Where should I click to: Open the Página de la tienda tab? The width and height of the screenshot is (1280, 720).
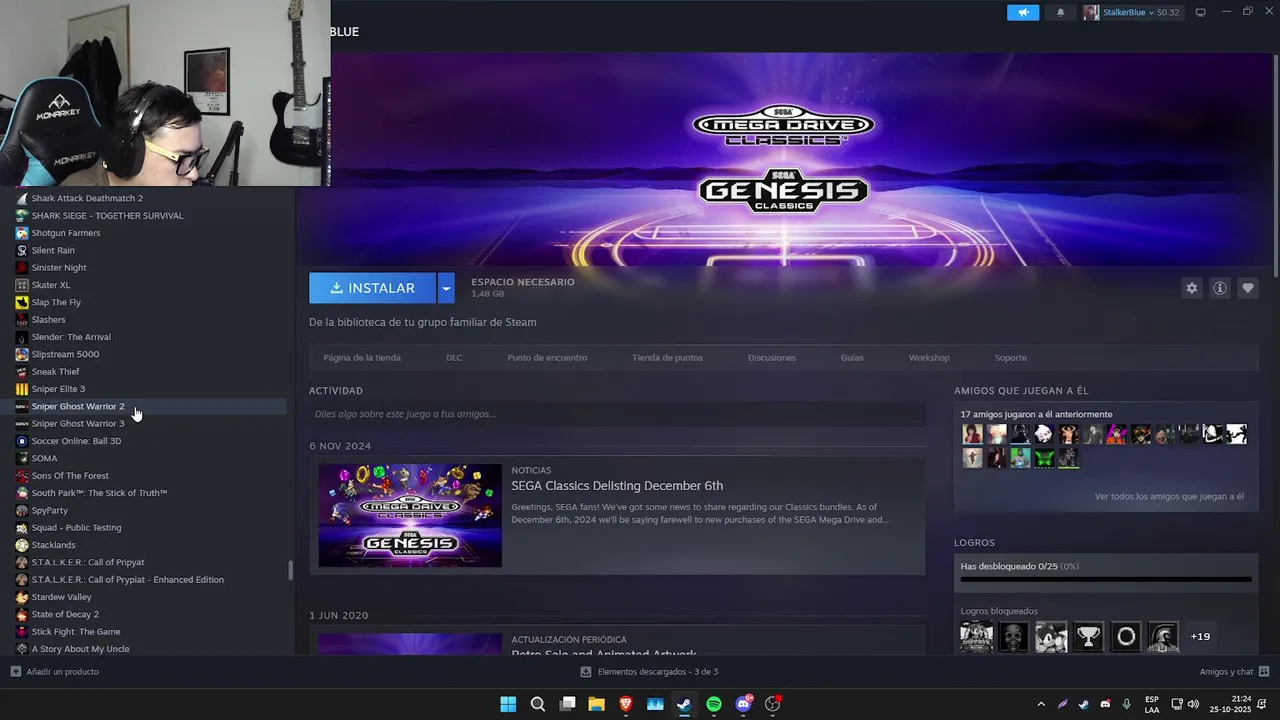click(362, 357)
